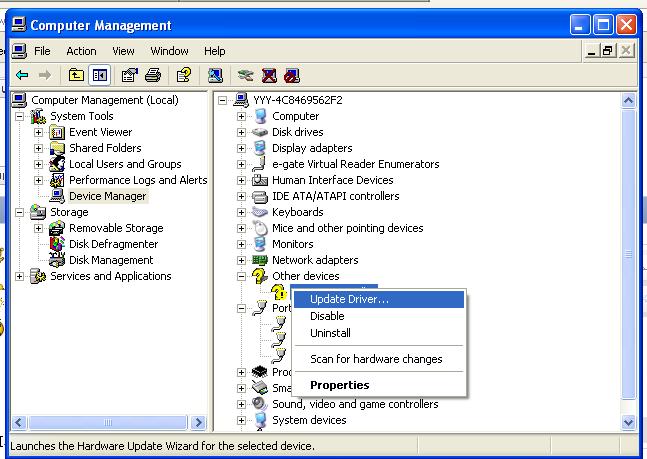Image resolution: width=647 pixels, height=459 pixels.
Task: Expand Services and Applications node
Action: (x=19, y=276)
